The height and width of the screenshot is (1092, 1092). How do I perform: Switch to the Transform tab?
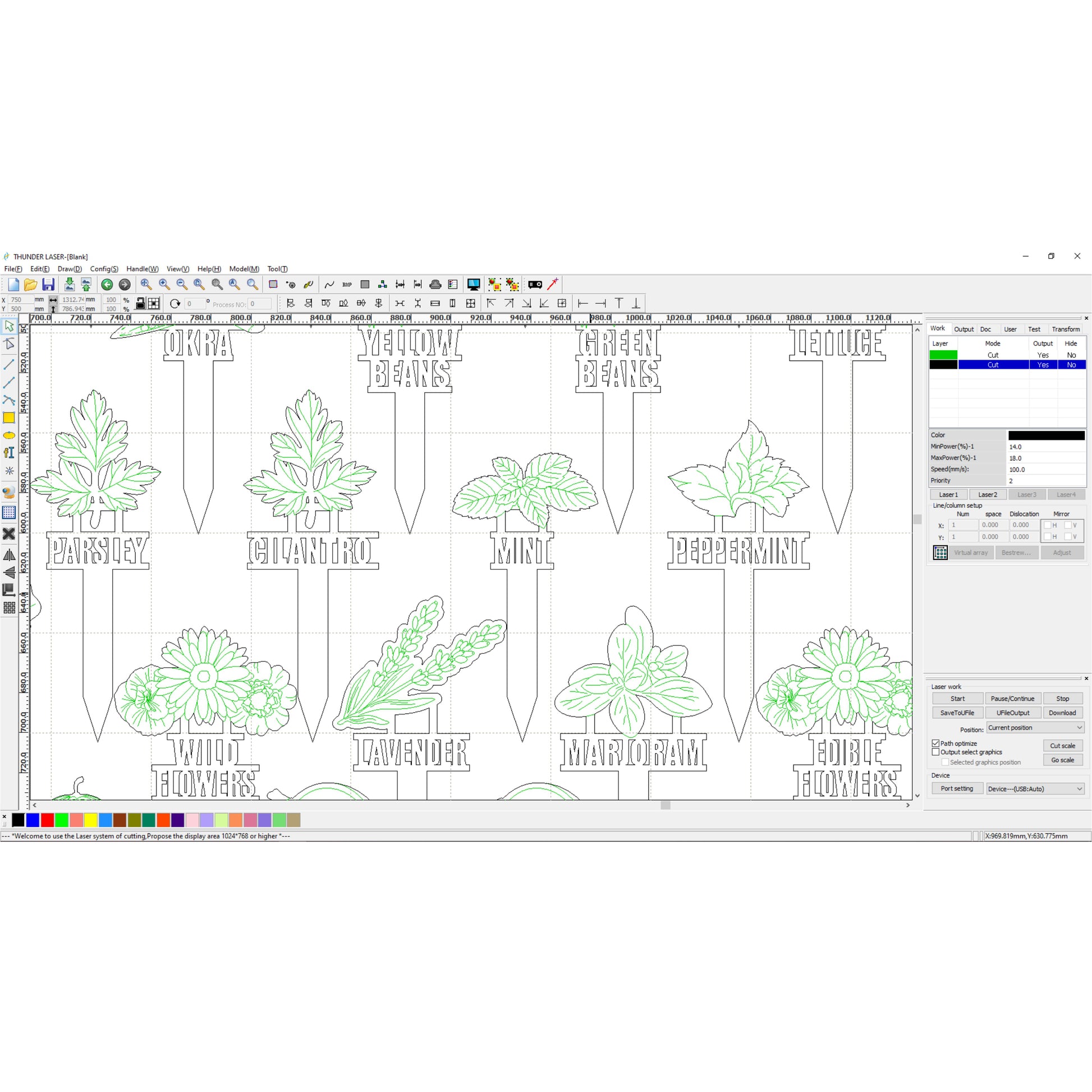coord(1066,329)
